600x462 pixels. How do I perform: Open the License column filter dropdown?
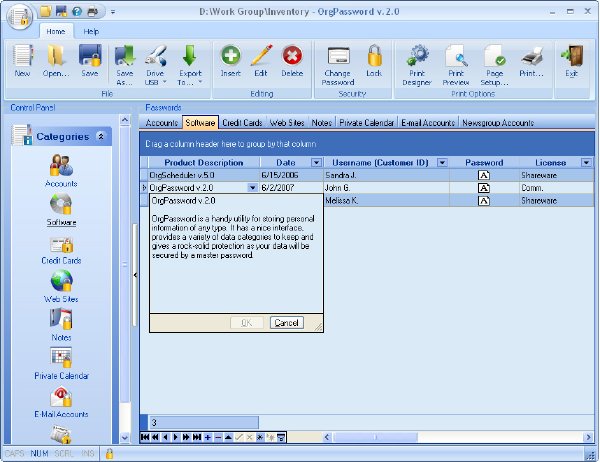(586, 163)
